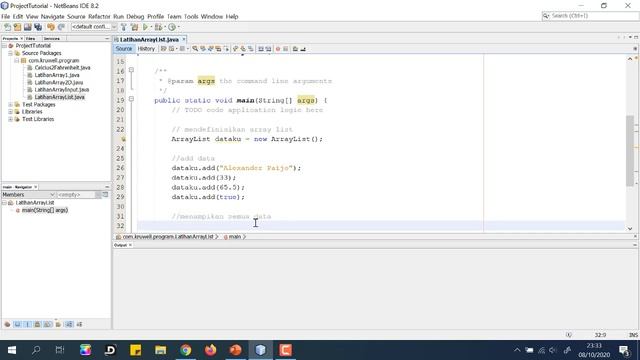Screen dimensions: 640x360
Task: Click the Build Project hammer icon
Action: [124, 27]
